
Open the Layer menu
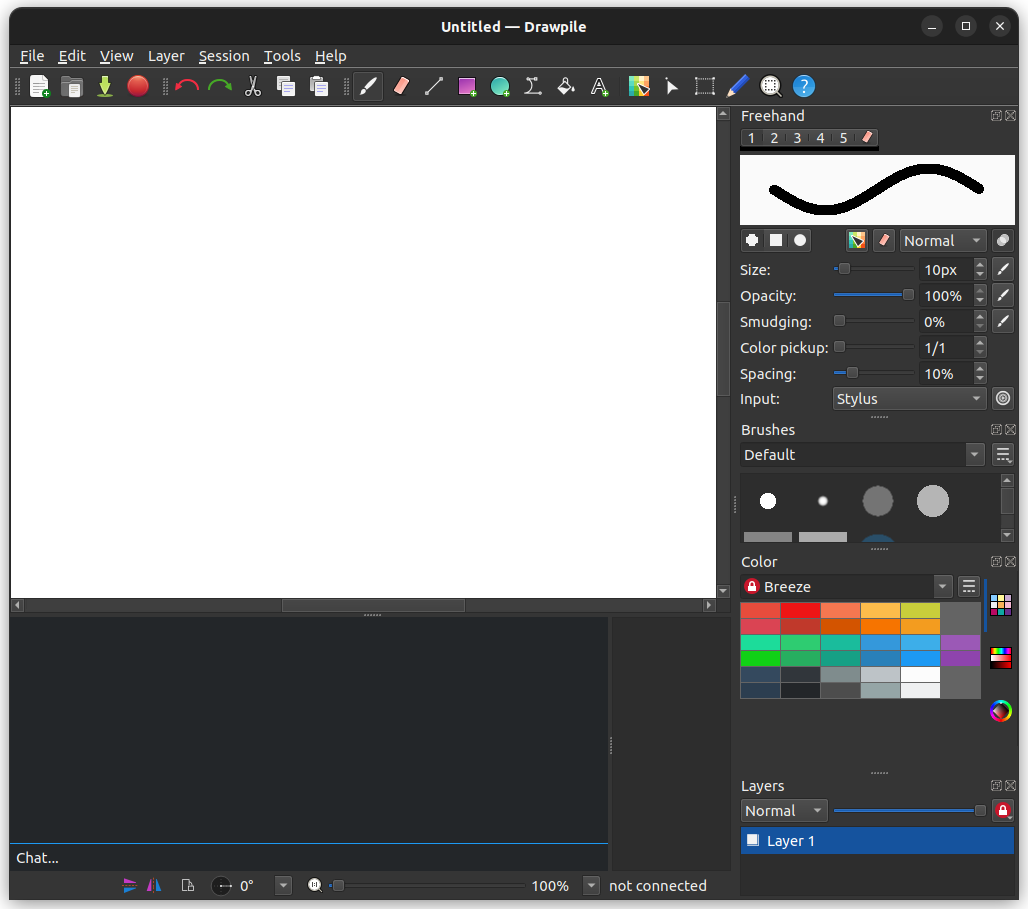pos(166,56)
